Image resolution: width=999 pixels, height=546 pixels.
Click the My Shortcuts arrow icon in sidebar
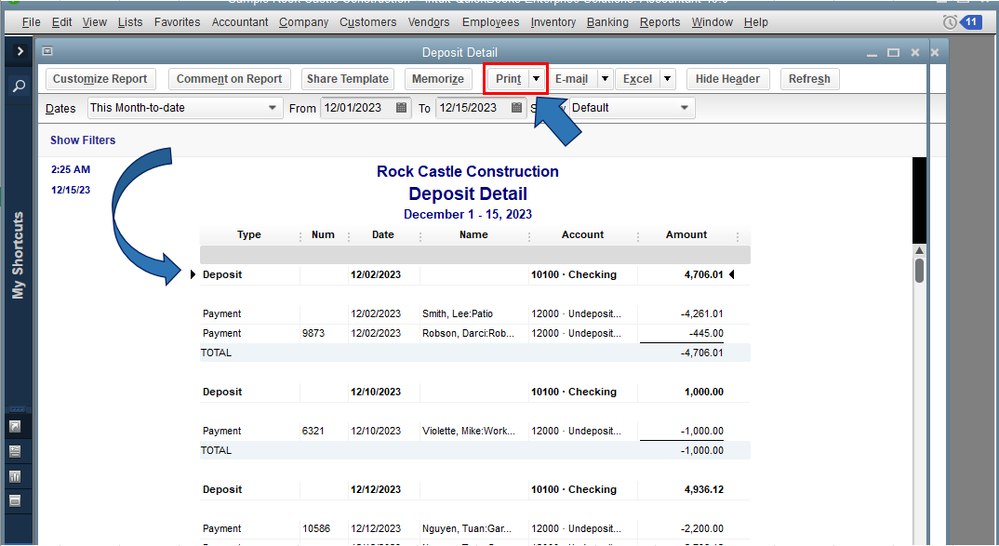pyautogui.click(x=15, y=427)
